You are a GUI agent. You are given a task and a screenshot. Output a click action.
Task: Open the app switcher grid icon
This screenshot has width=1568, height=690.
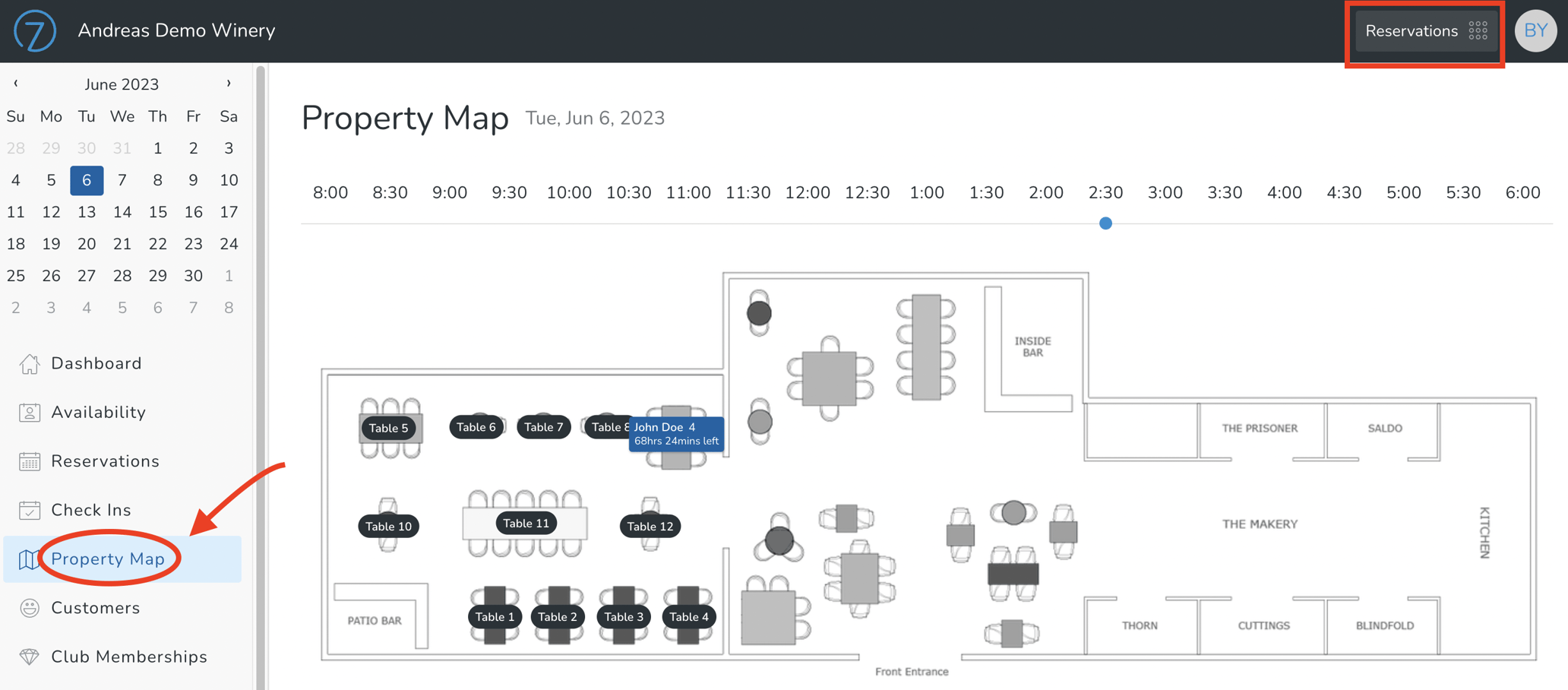click(1478, 30)
